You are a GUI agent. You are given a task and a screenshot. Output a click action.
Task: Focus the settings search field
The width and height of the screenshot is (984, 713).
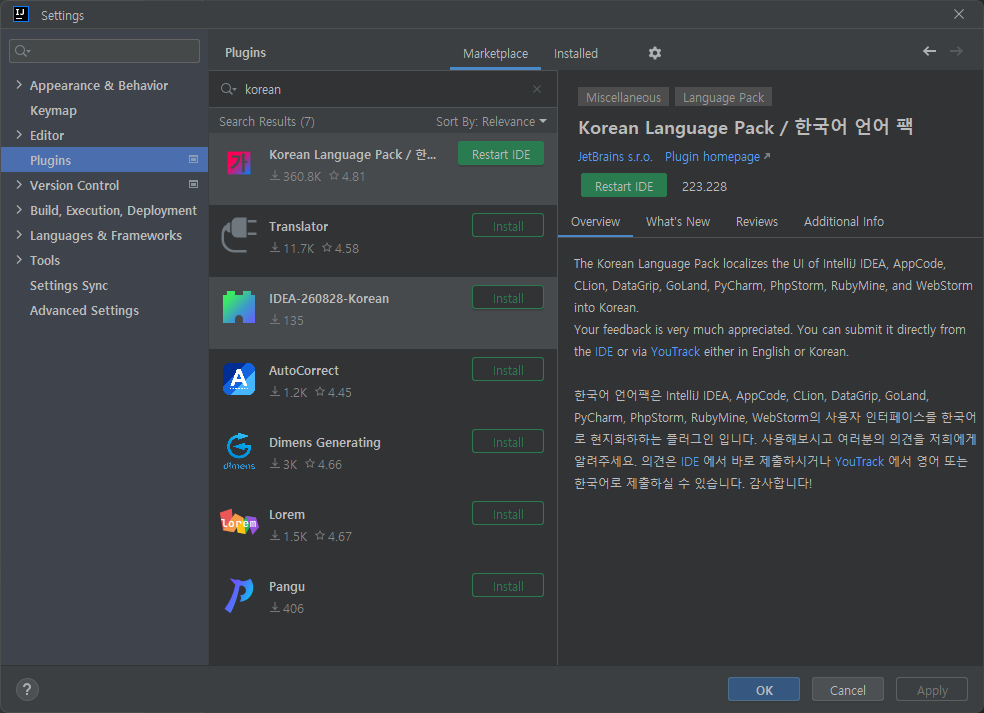point(105,51)
